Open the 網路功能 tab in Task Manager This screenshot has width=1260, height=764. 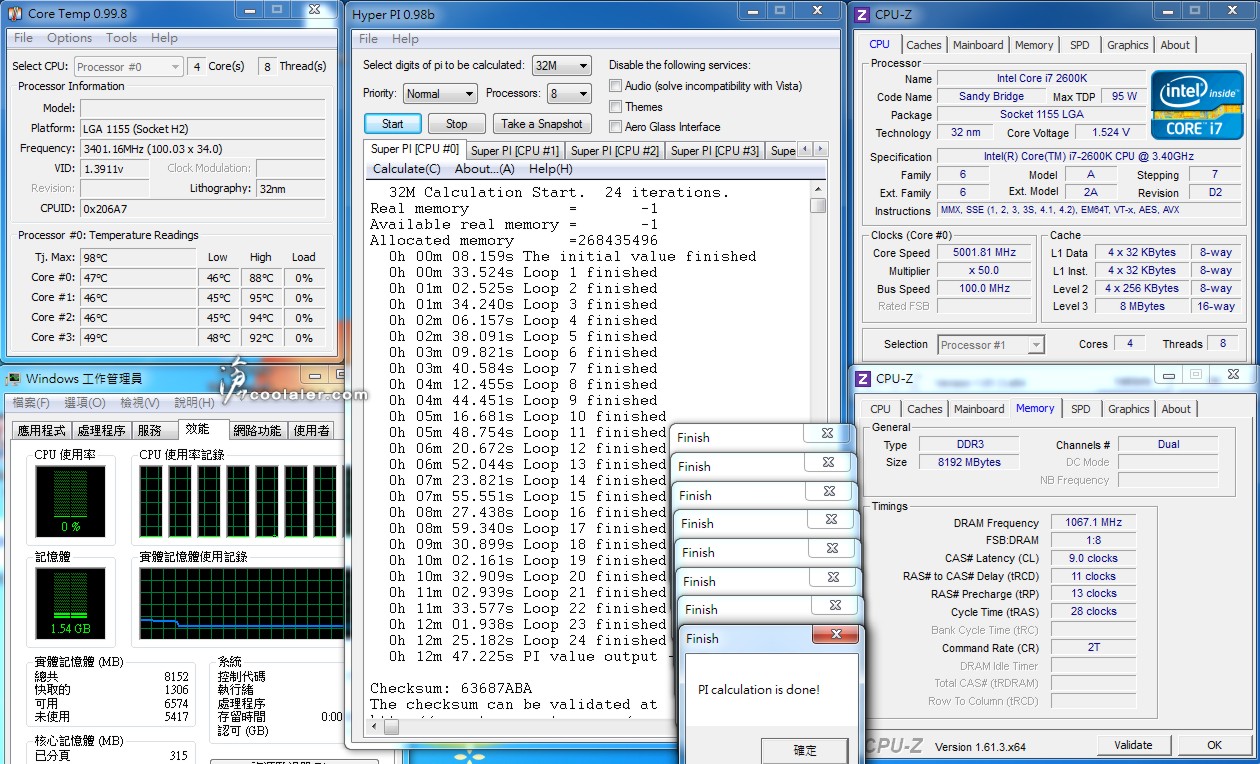pyautogui.click(x=257, y=430)
